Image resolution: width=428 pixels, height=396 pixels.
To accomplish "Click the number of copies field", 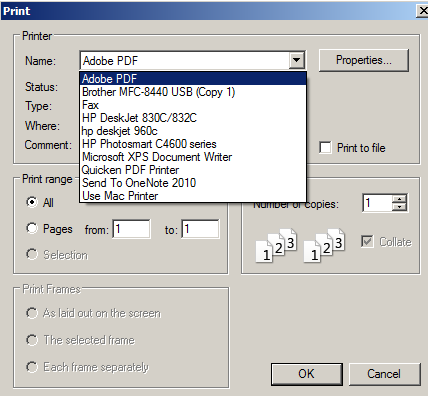I will pyautogui.click(x=377, y=203).
